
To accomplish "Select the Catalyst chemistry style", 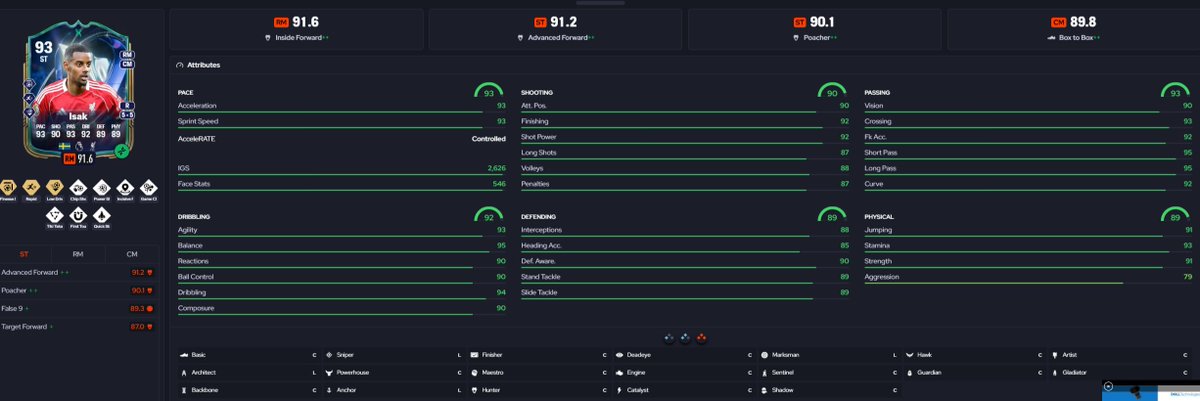I will pyautogui.click(x=684, y=389).
